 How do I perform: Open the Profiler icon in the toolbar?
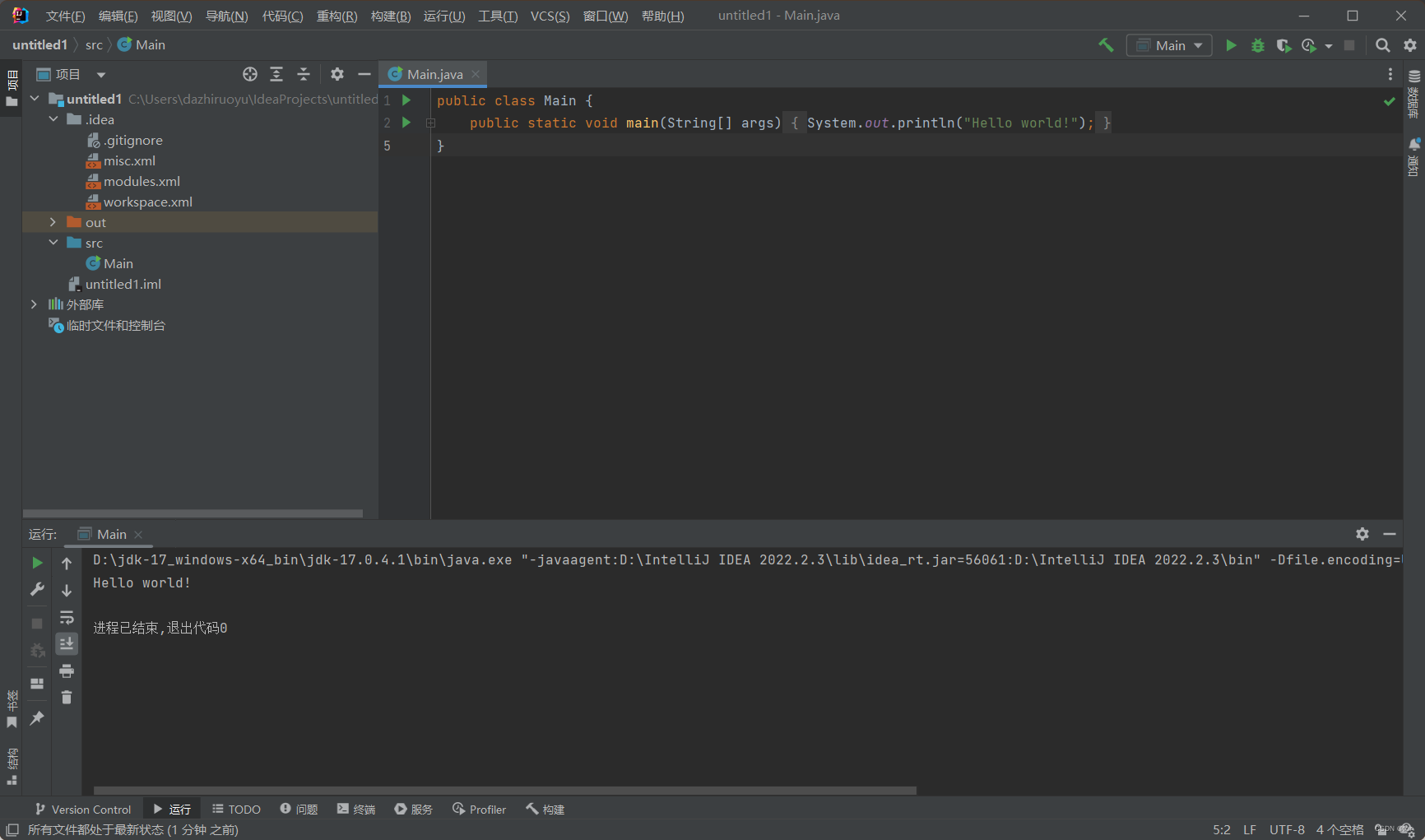pyautogui.click(x=1310, y=45)
